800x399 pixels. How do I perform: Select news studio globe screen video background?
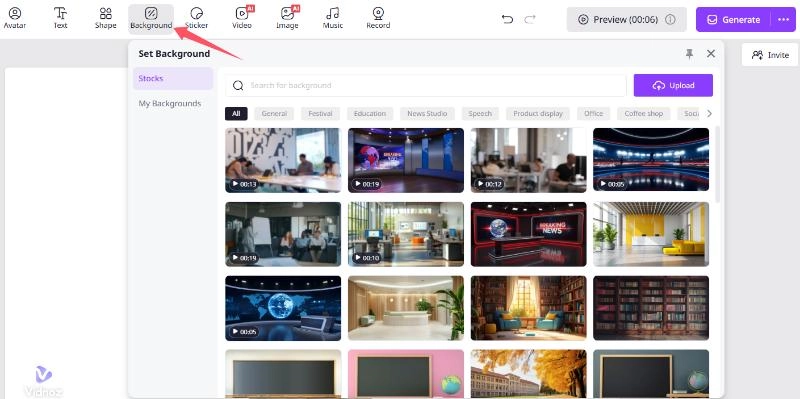[x=406, y=160]
